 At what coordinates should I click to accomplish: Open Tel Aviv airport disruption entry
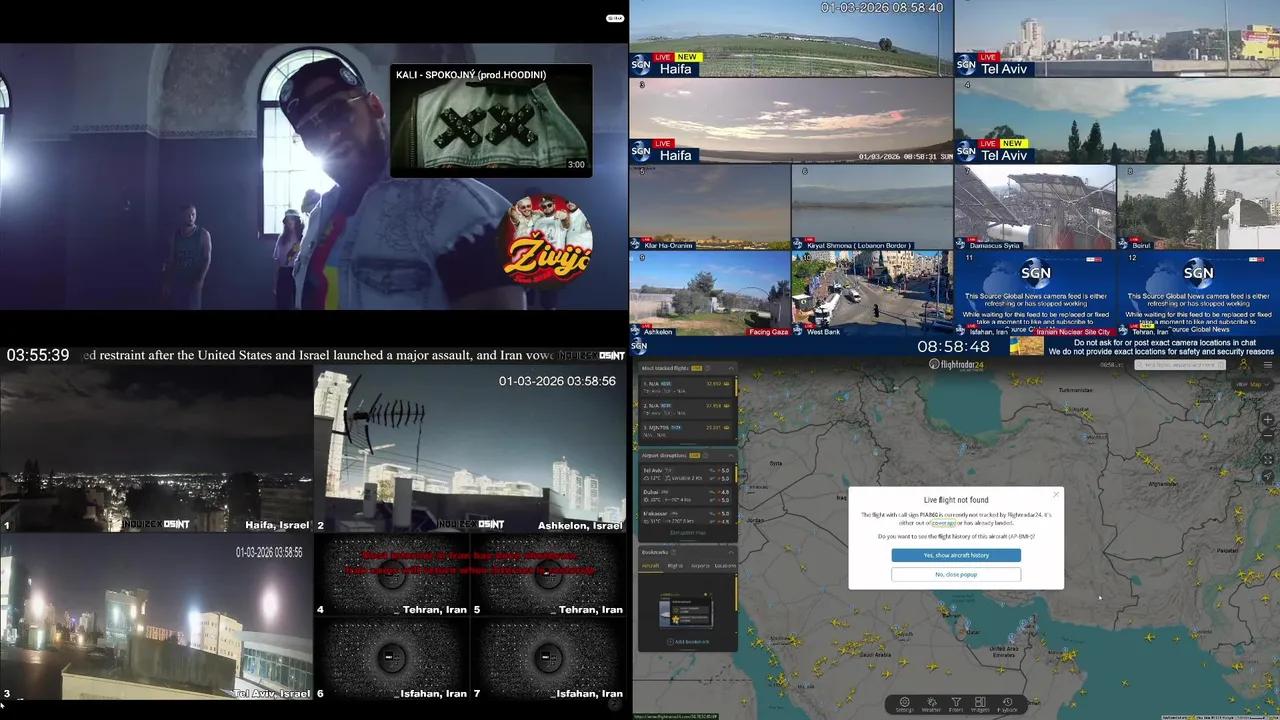pos(687,473)
